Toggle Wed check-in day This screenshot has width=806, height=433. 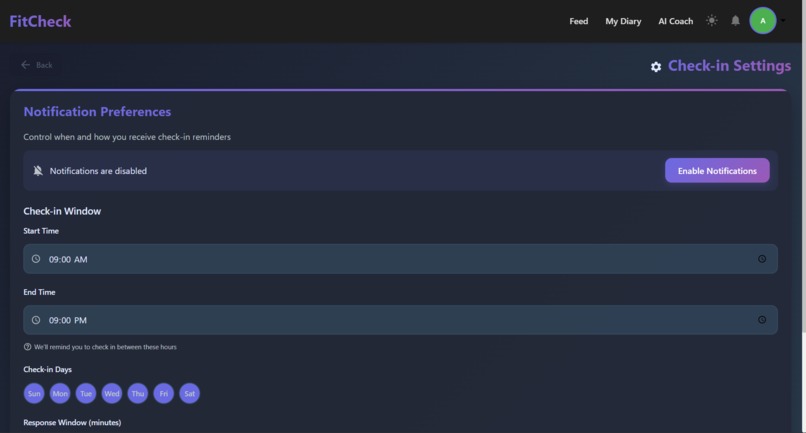(112, 393)
